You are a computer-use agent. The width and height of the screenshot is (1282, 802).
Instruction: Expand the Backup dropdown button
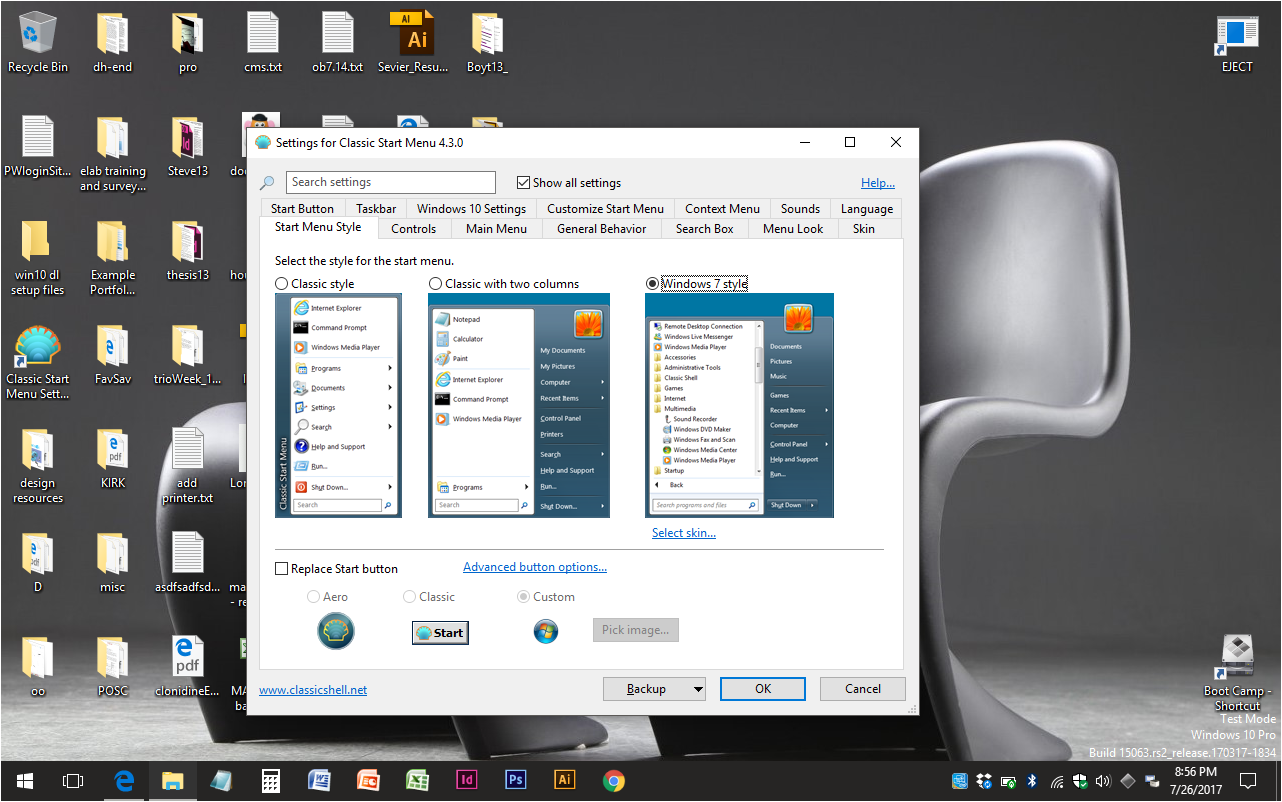click(654, 689)
